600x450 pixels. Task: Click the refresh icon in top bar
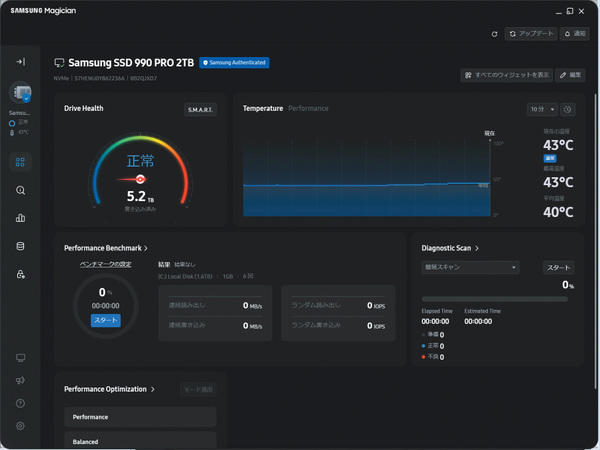coord(494,34)
